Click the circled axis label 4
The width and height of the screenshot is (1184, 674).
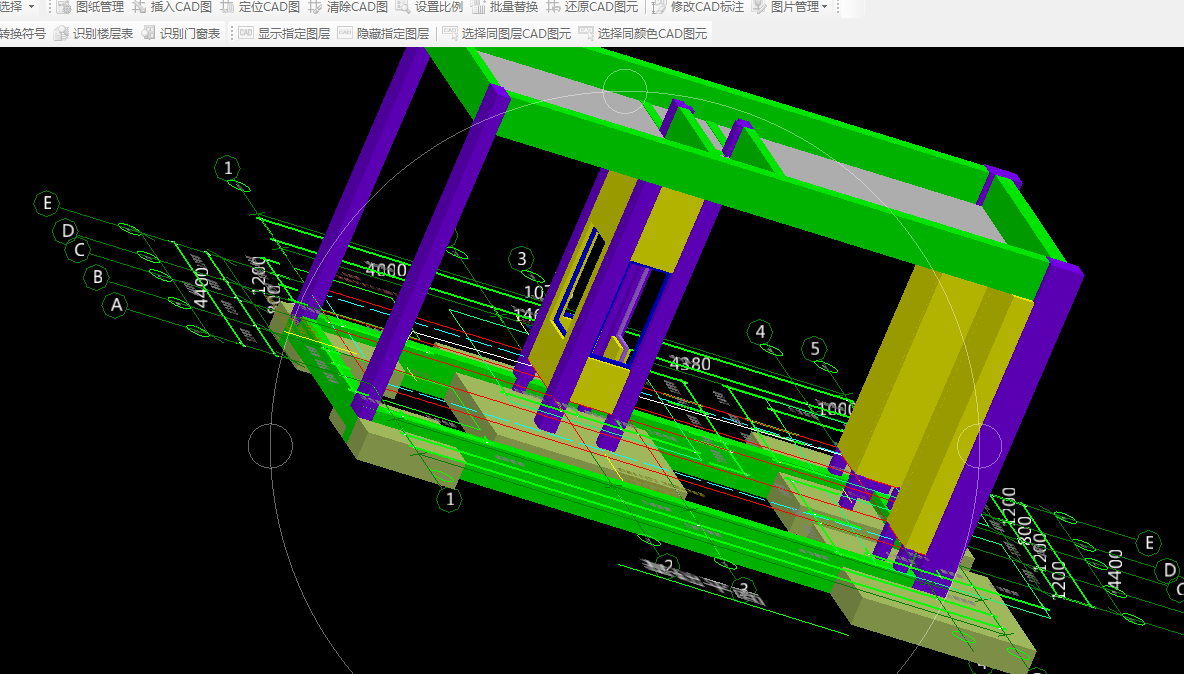760,331
